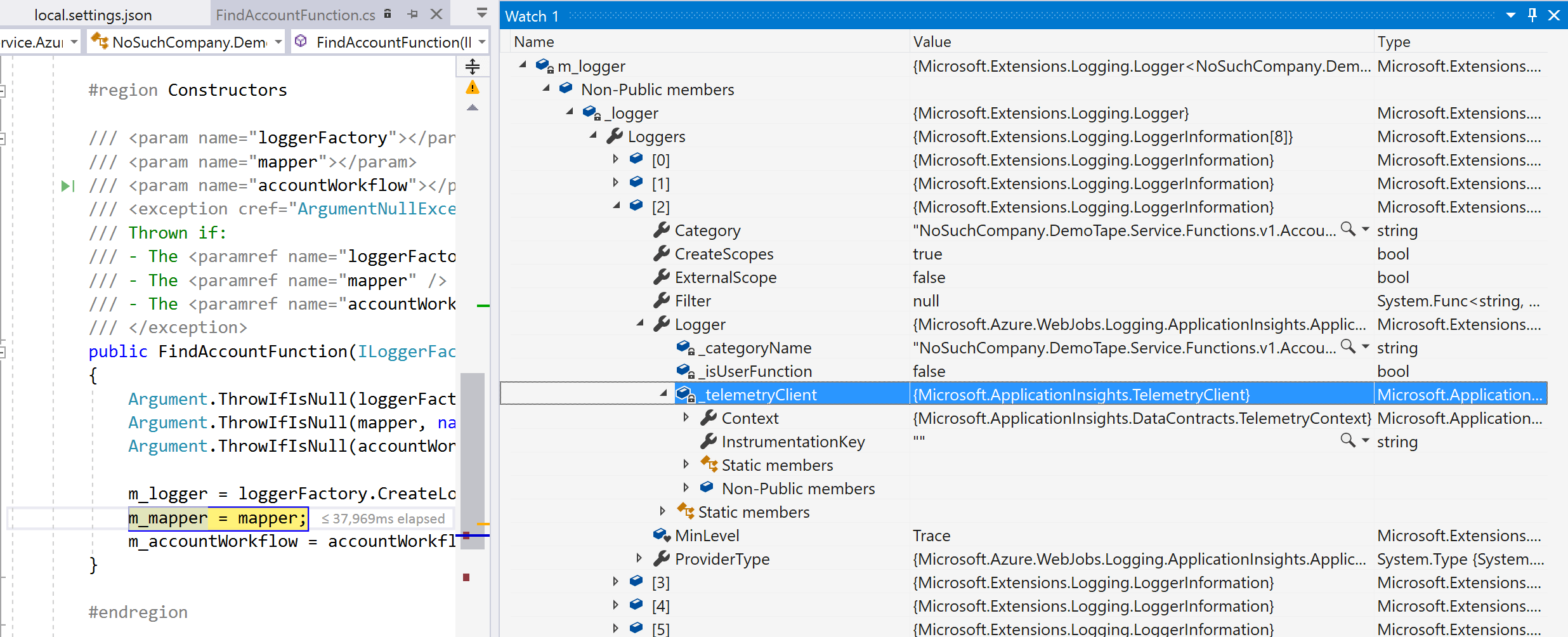Screen dimensions: 1568x637
Task: Pin the FindAccountFunction.cs tab
Action: click(413, 13)
